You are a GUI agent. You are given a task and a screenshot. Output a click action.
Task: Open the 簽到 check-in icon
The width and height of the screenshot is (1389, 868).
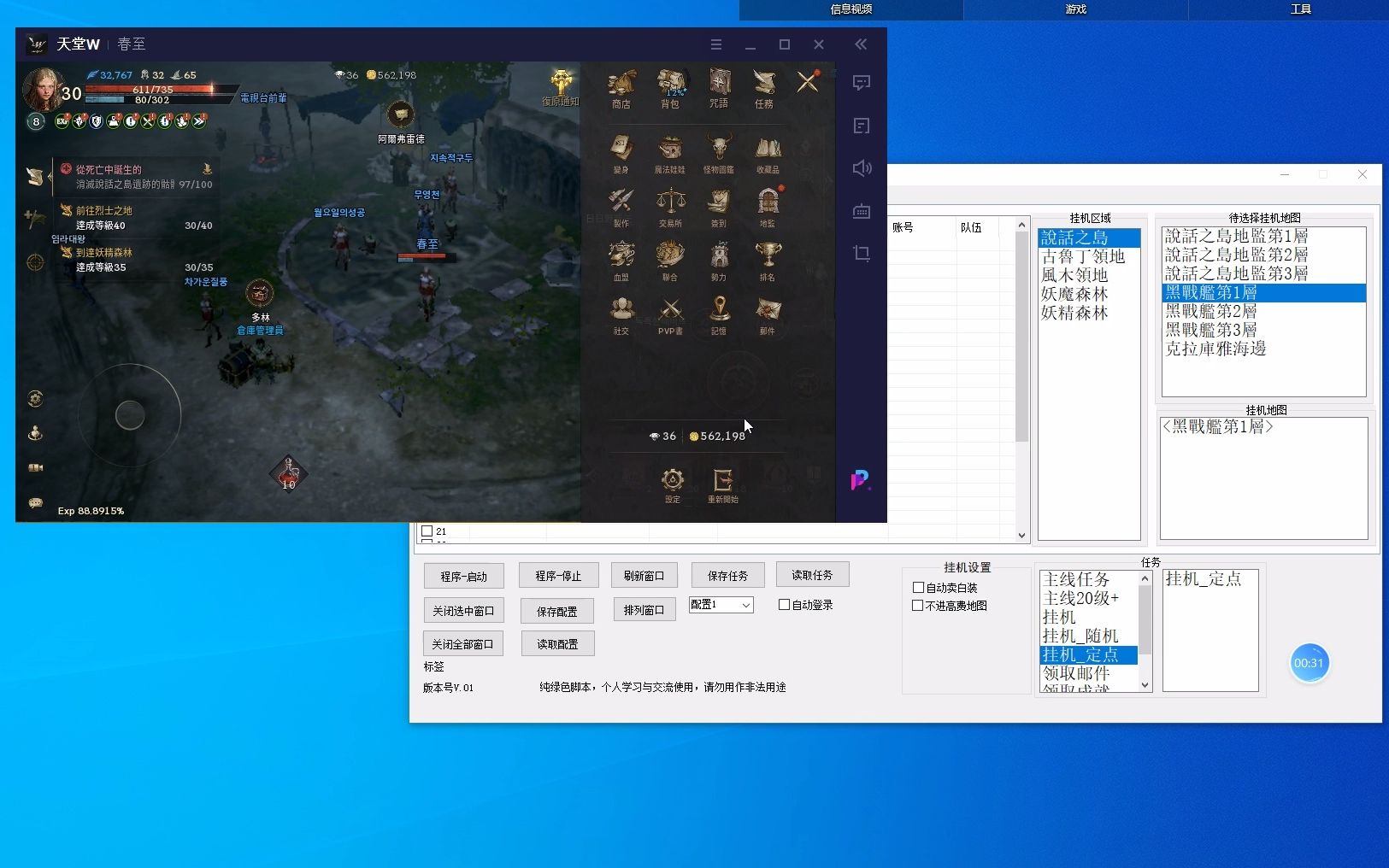pos(719,207)
